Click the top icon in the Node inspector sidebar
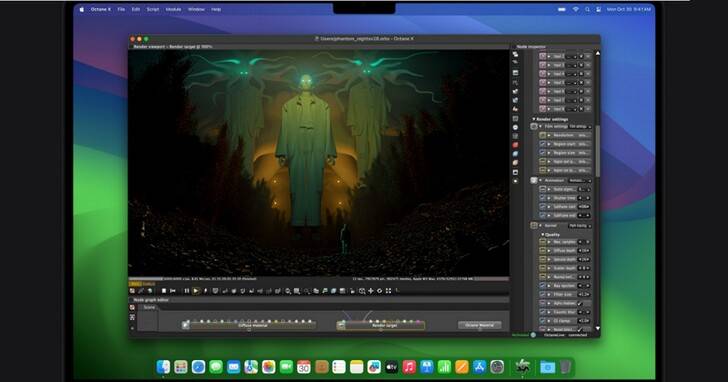The width and height of the screenshot is (728, 382). click(515, 55)
